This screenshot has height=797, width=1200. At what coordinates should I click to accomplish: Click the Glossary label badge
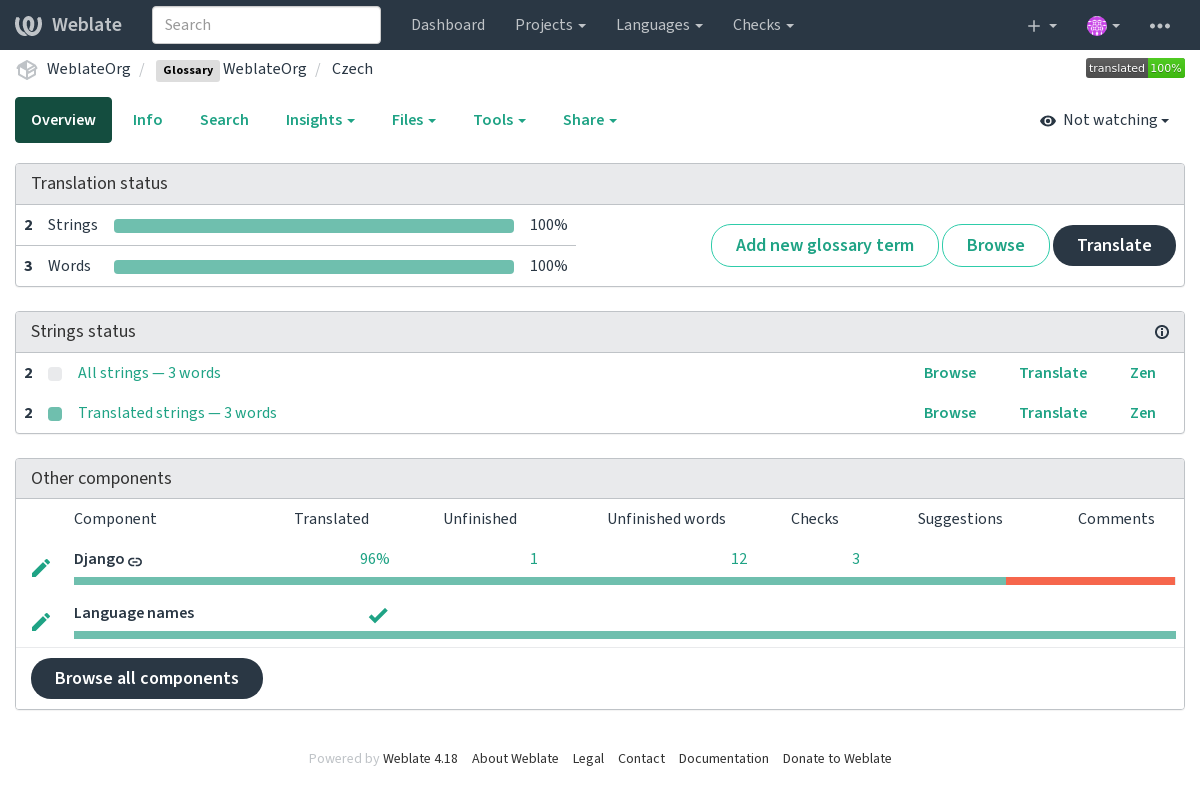pyautogui.click(x=188, y=70)
